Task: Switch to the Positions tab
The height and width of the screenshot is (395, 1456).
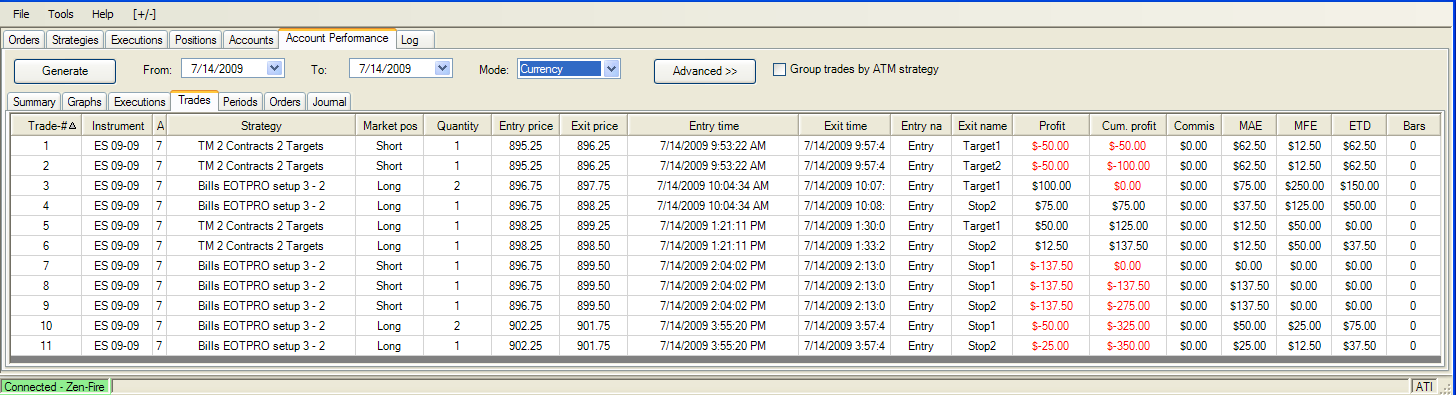Action: coord(195,40)
